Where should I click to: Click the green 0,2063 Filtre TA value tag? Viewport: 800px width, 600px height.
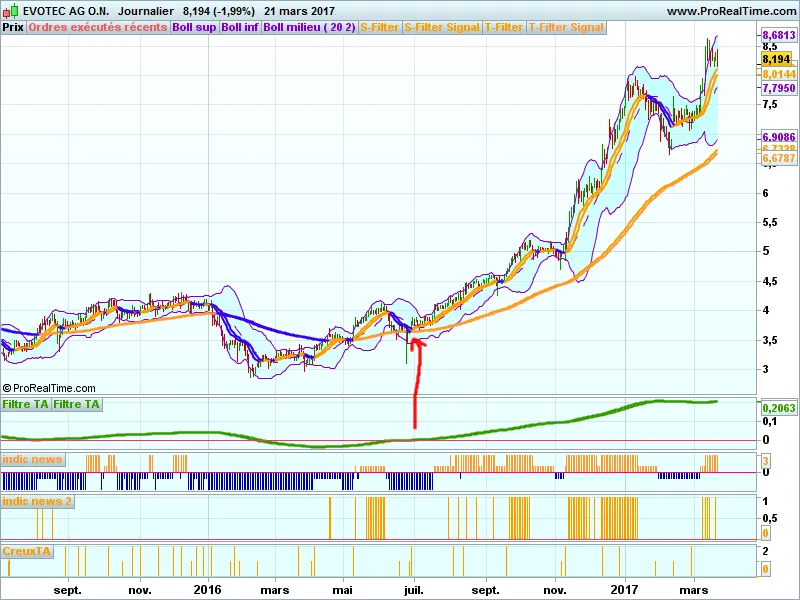(777, 408)
